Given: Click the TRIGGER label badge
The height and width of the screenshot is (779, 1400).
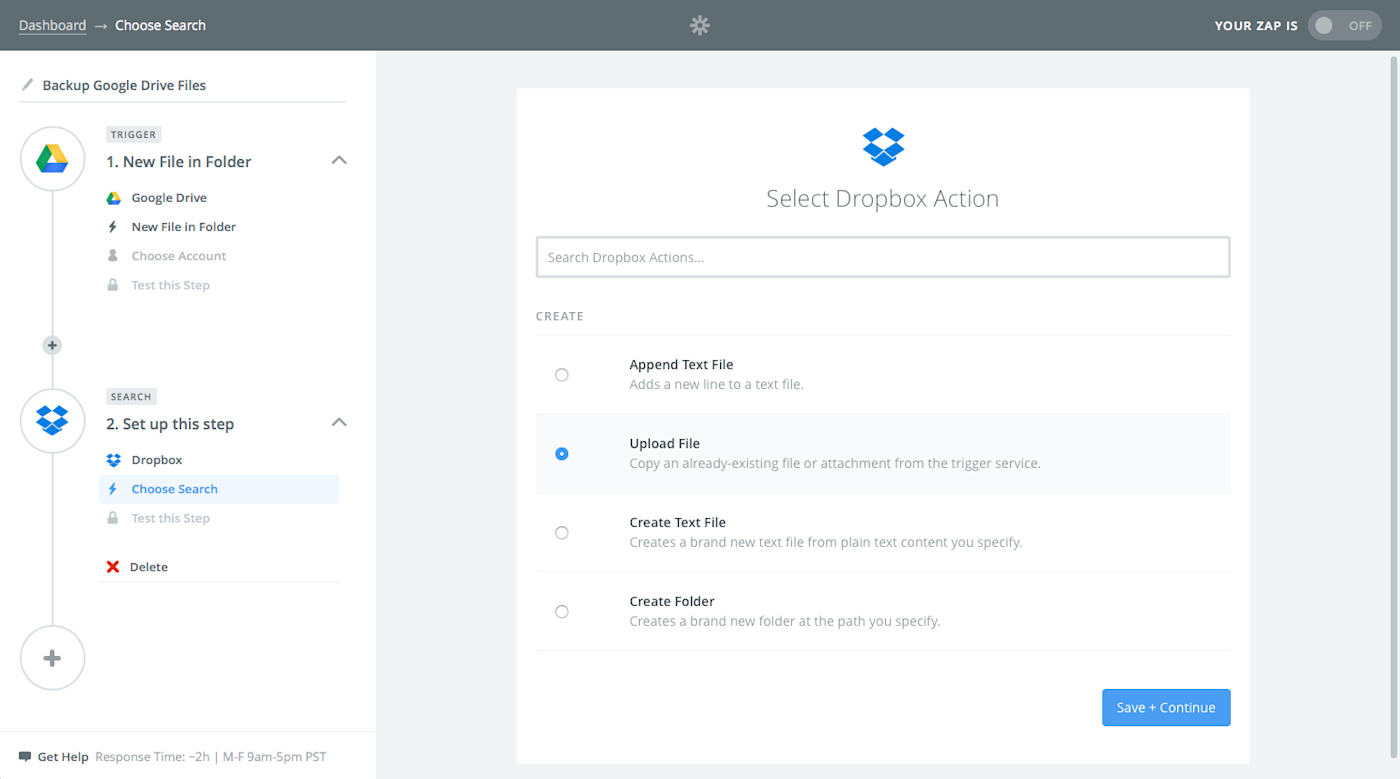Looking at the screenshot, I should [x=133, y=134].
